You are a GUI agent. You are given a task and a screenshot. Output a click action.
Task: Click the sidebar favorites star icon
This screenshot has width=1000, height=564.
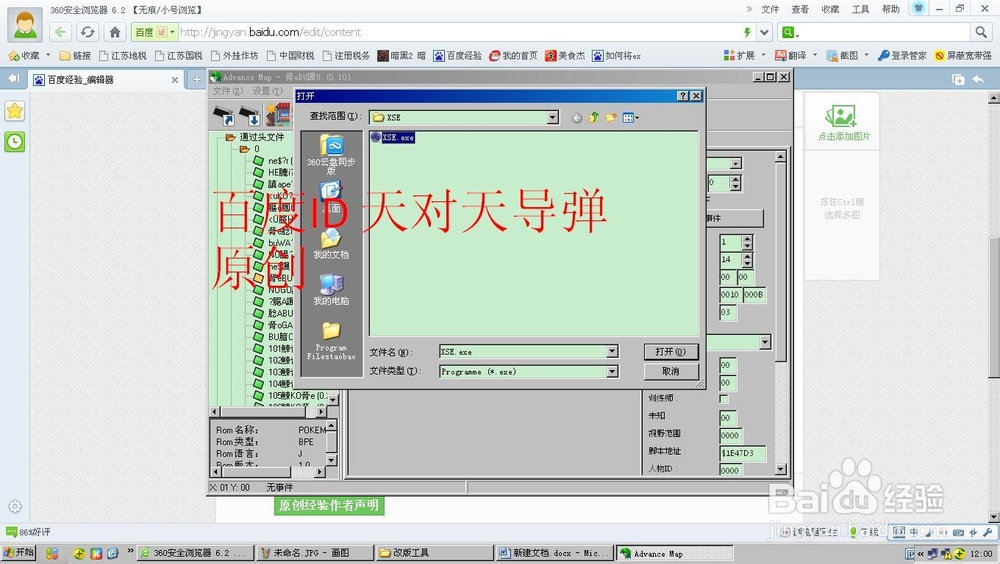pos(15,111)
